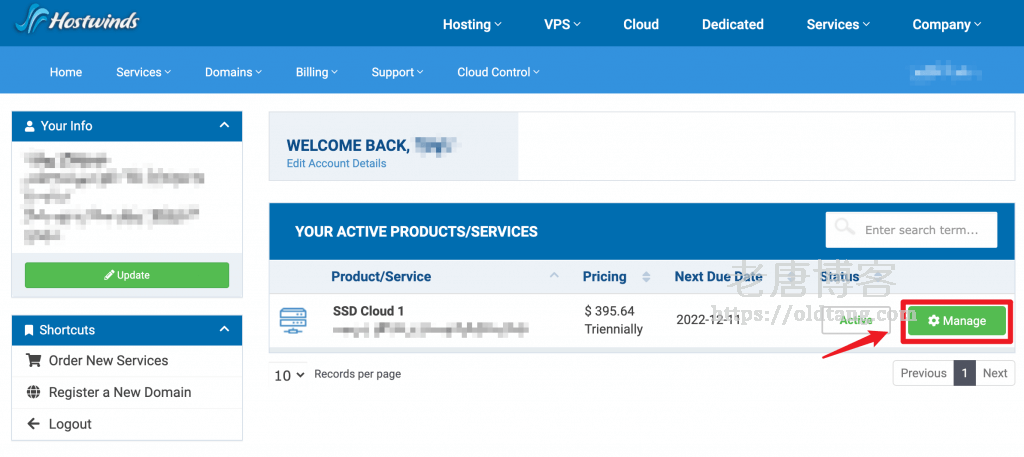1024x457 pixels.
Task: Focus the Enter search term field
Action: click(911, 230)
